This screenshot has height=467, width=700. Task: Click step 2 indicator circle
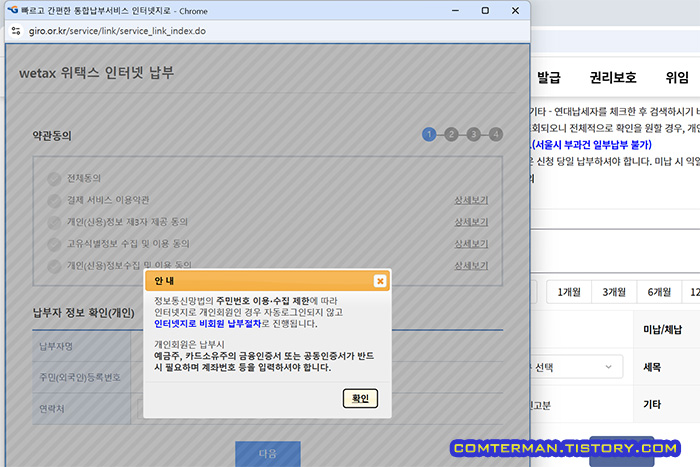pyautogui.click(x=451, y=134)
